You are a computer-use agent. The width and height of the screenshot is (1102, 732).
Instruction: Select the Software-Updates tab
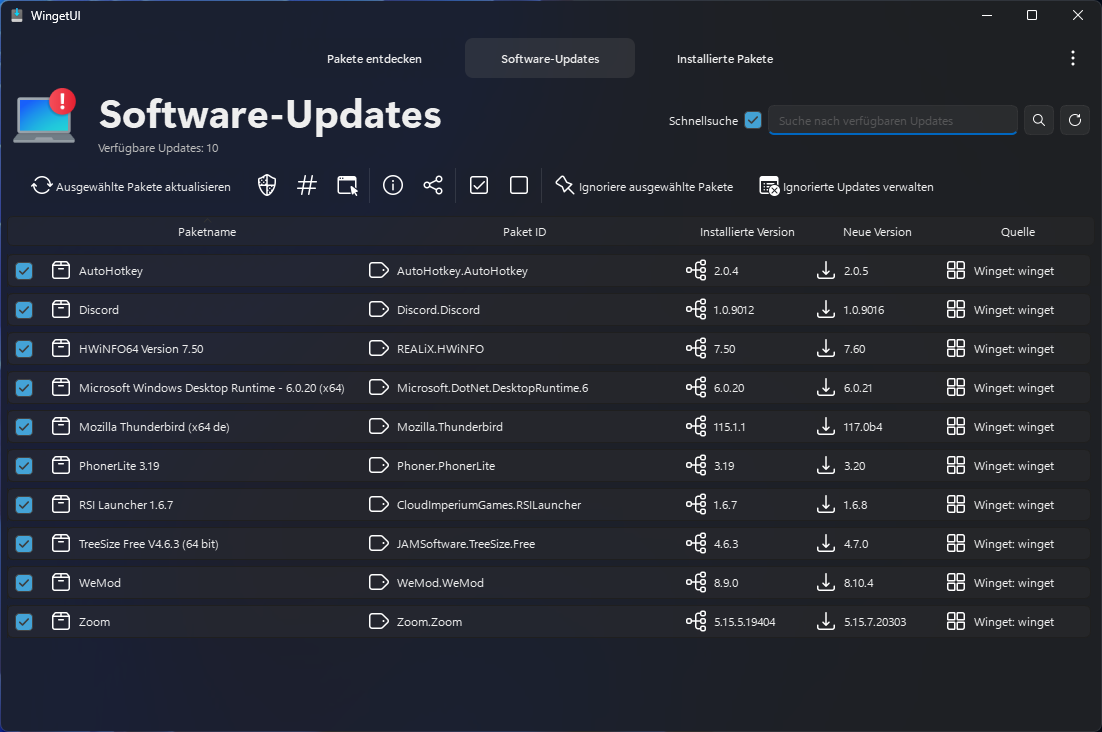550,58
